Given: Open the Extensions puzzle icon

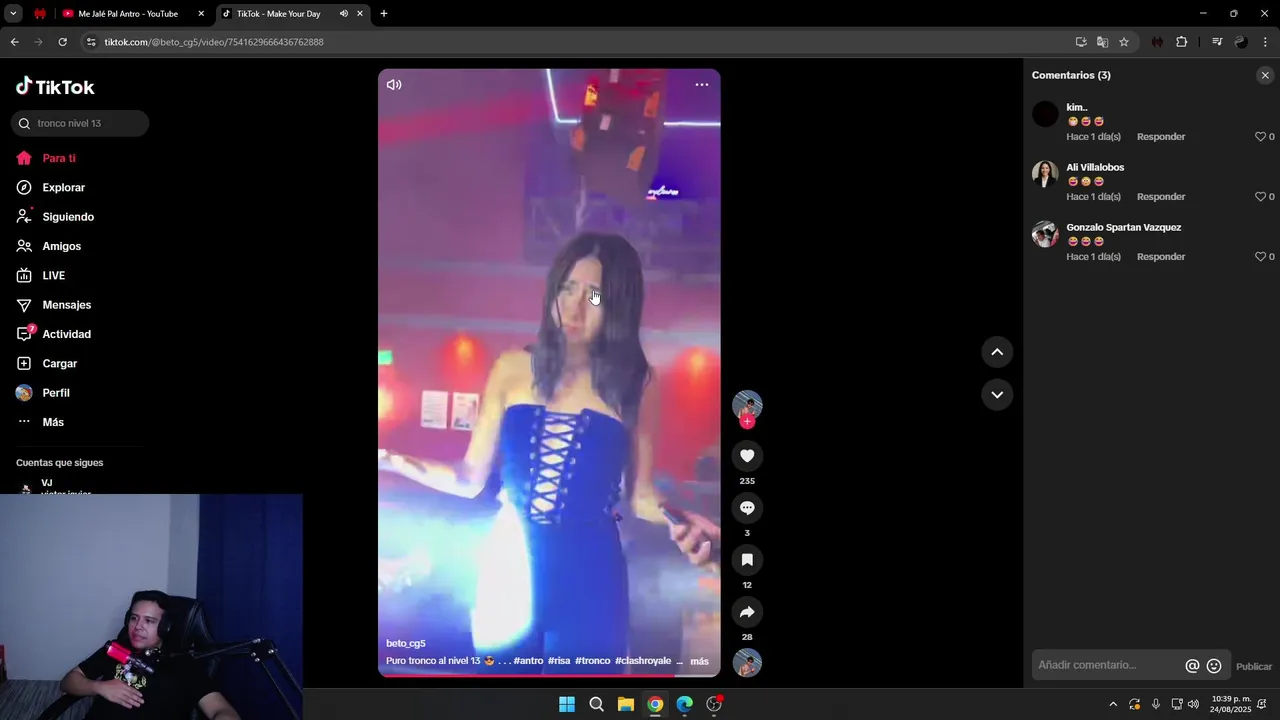Looking at the screenshot, I should coord(1181,42).
